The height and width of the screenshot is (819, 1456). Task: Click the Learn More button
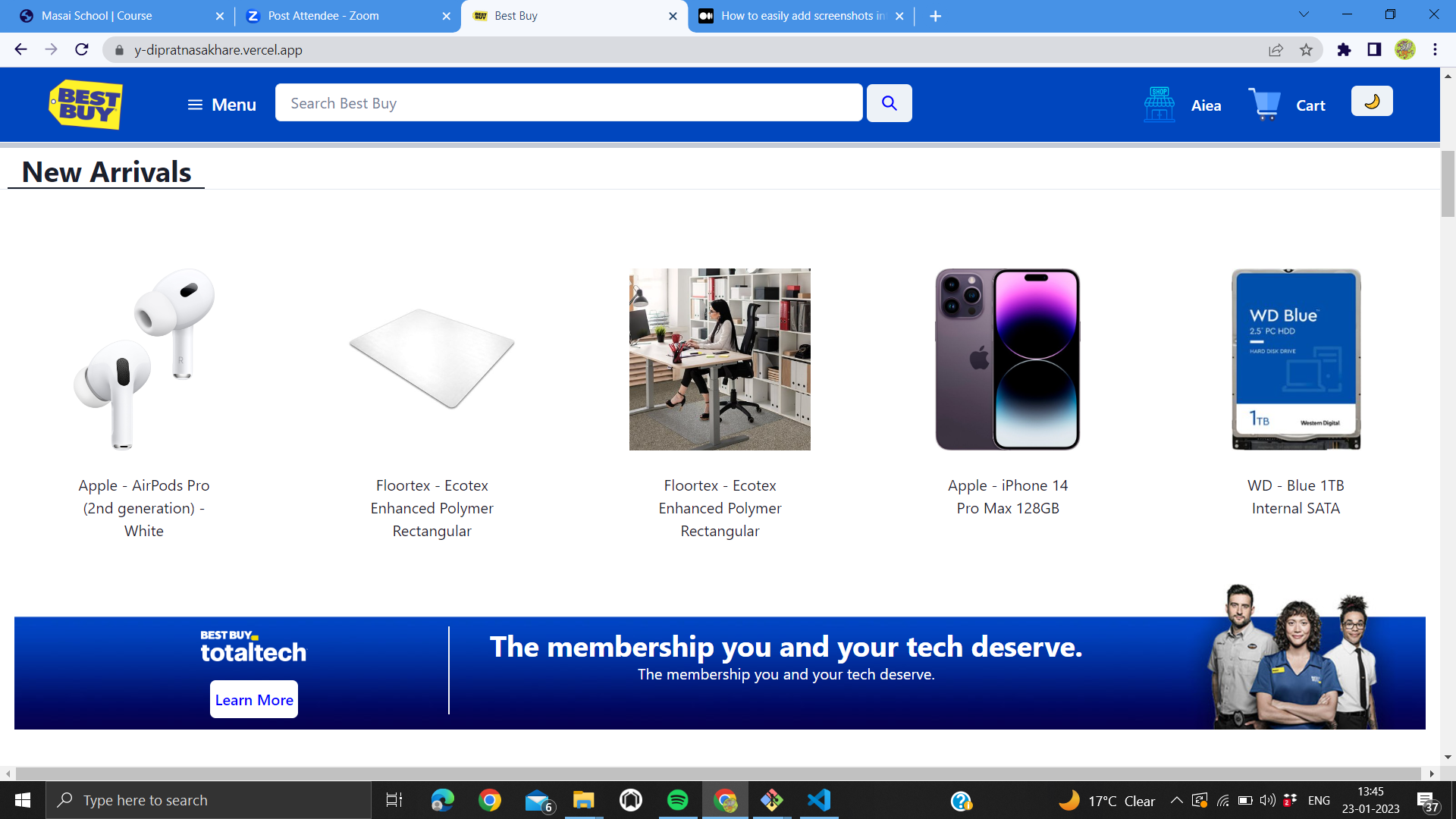[253, 699]
